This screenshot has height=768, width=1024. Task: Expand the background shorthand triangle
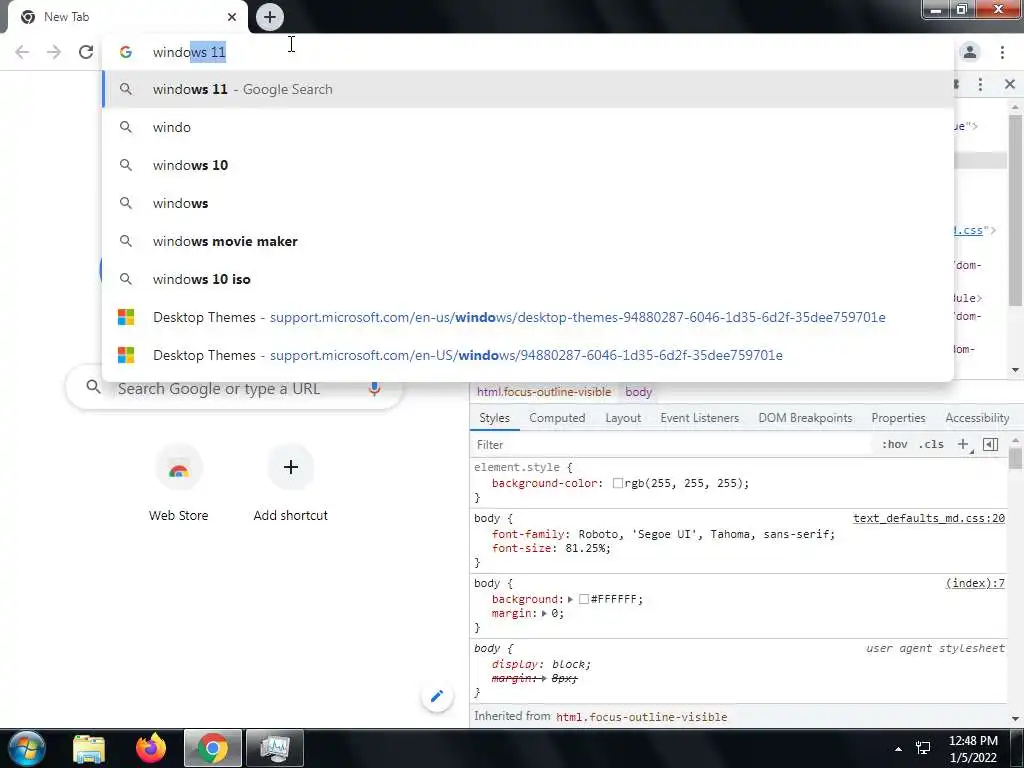click(x=570, y=600)
